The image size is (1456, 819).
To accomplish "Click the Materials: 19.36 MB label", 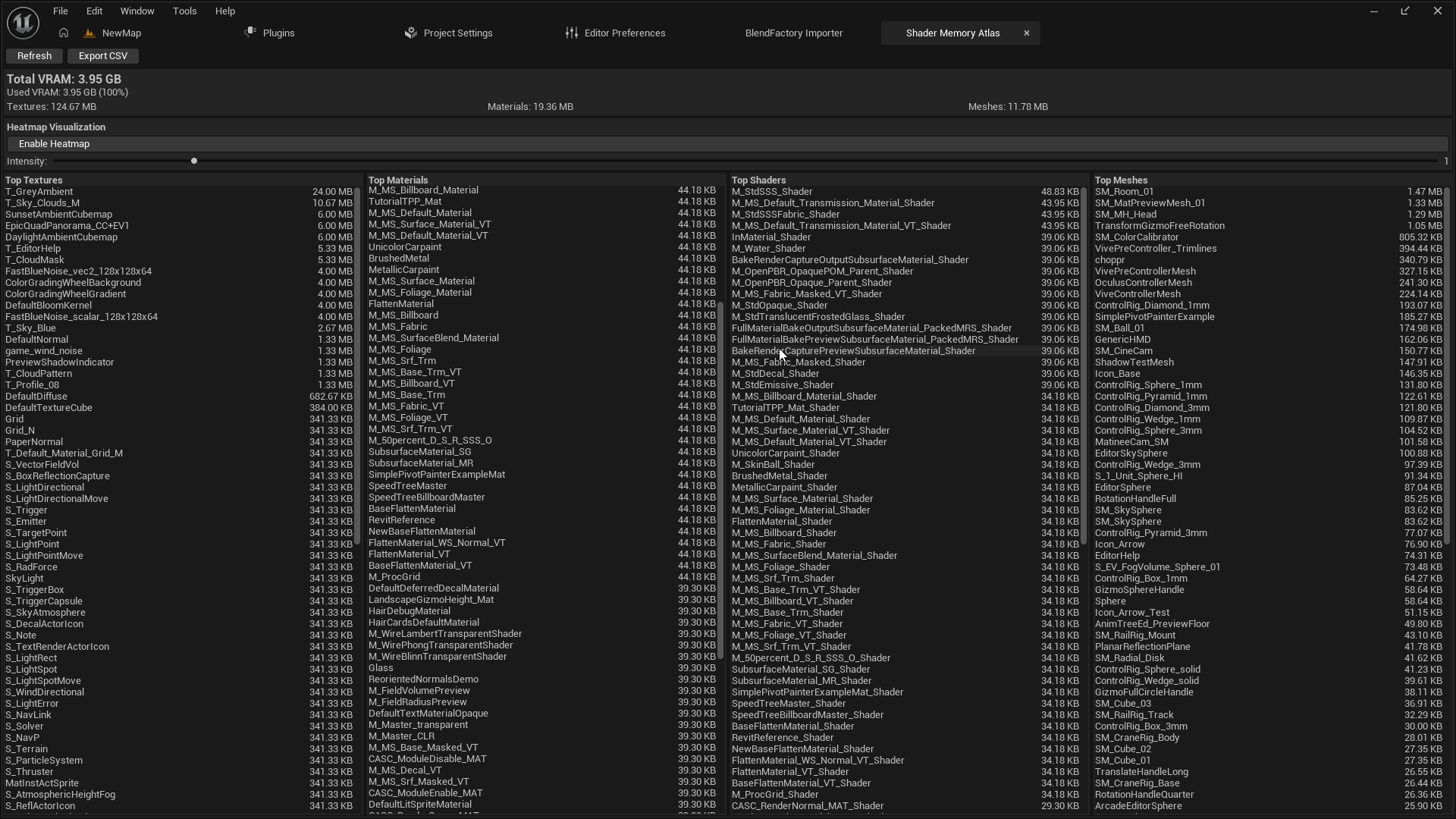I will tap(530, 107).
